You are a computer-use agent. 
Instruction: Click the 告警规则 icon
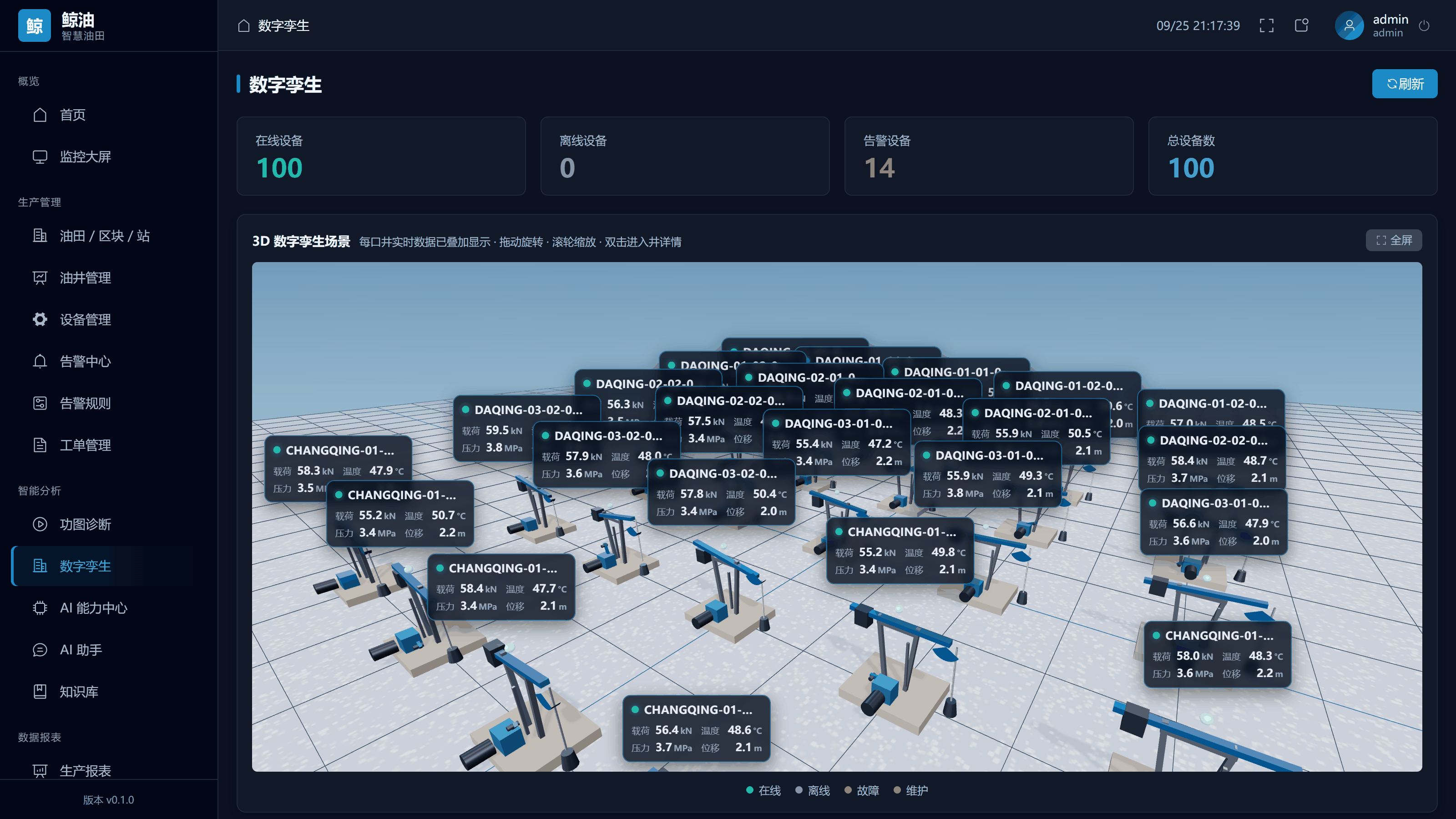coord(40,403)
